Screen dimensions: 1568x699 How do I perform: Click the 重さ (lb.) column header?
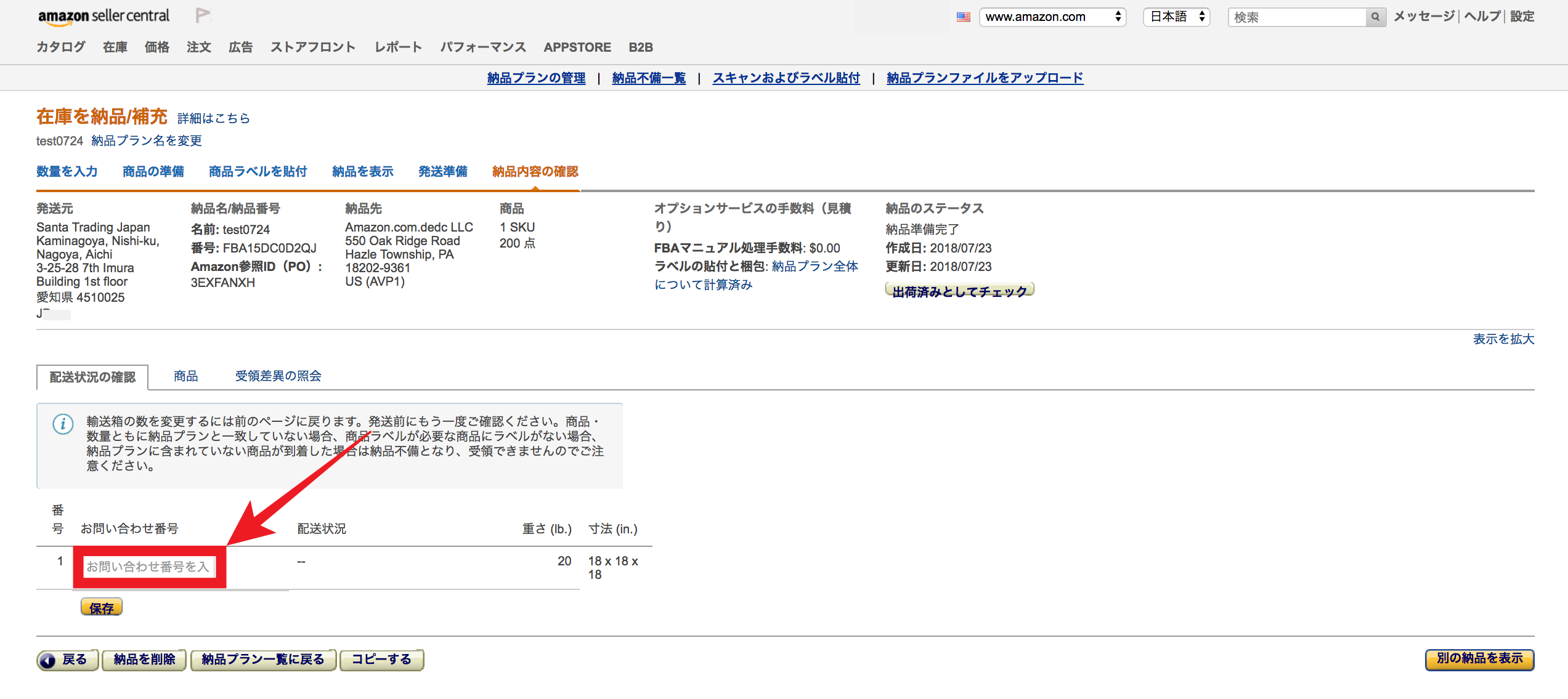(546, 529)
